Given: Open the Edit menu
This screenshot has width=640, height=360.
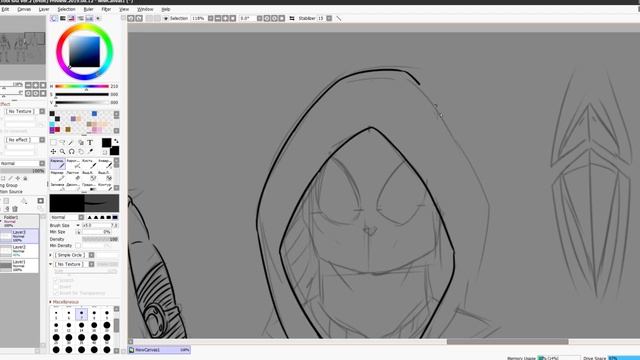Looking at the screenshot, I should point(5,9).
